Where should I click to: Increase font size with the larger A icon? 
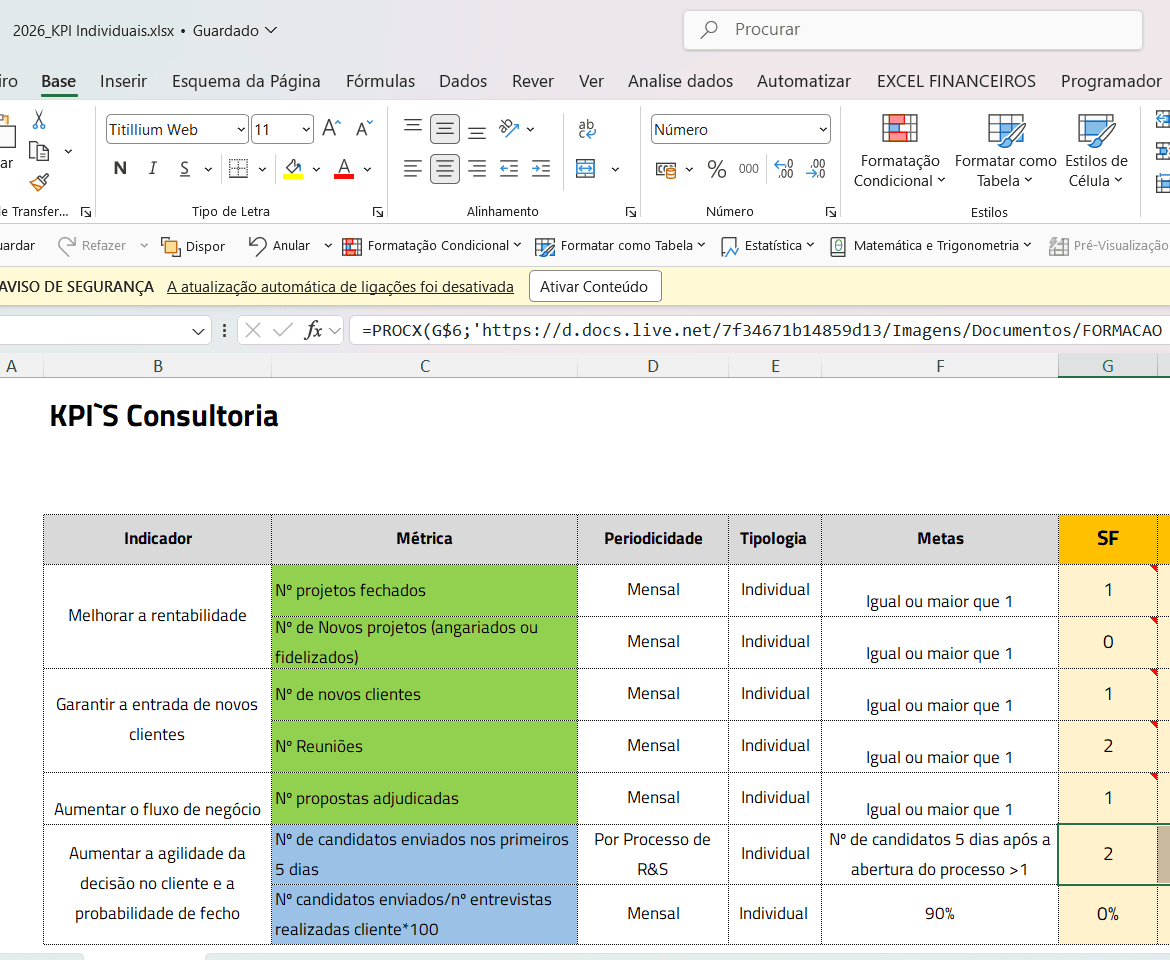click(x=331, y=129)
